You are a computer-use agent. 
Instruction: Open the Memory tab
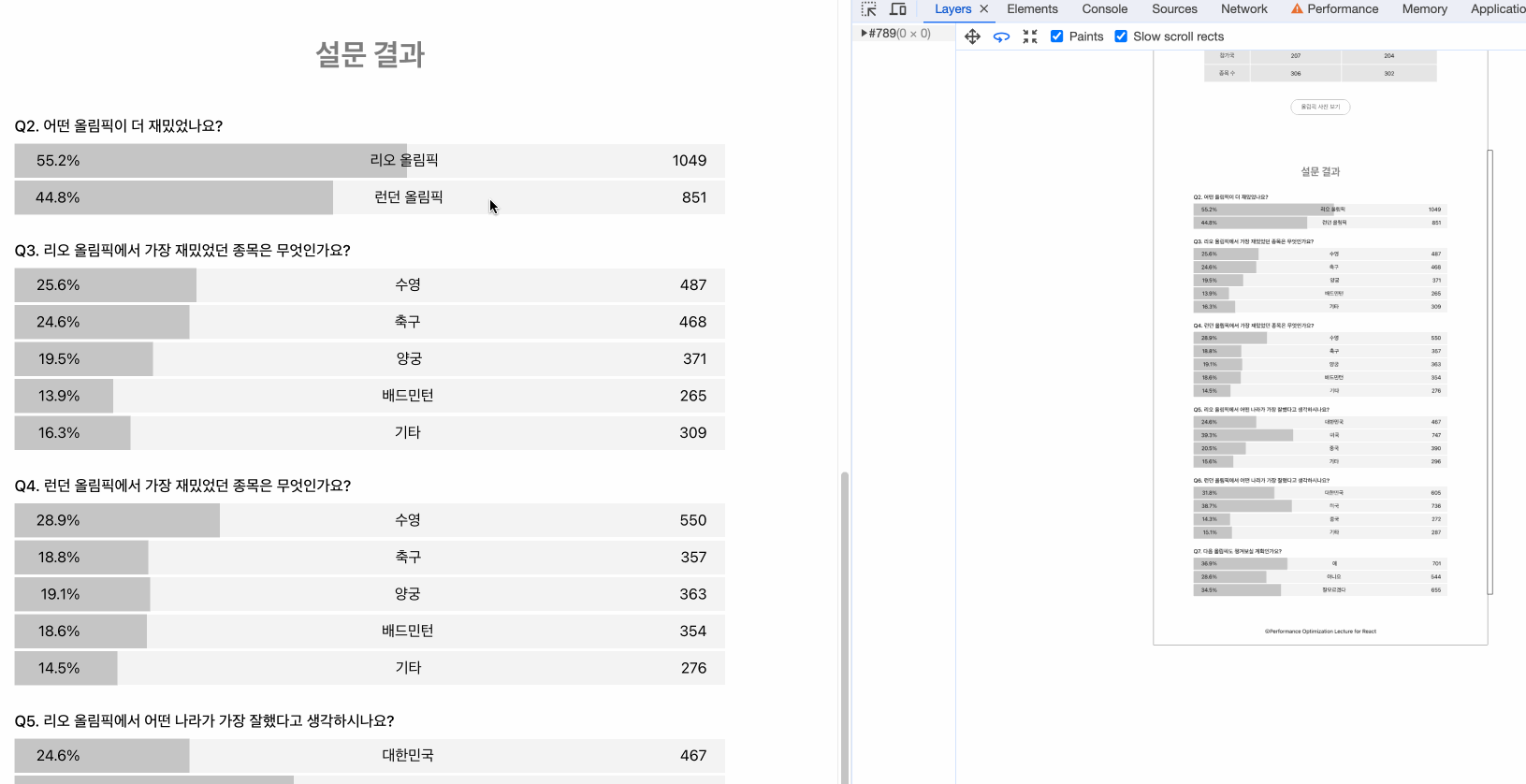coord(1424,9)
